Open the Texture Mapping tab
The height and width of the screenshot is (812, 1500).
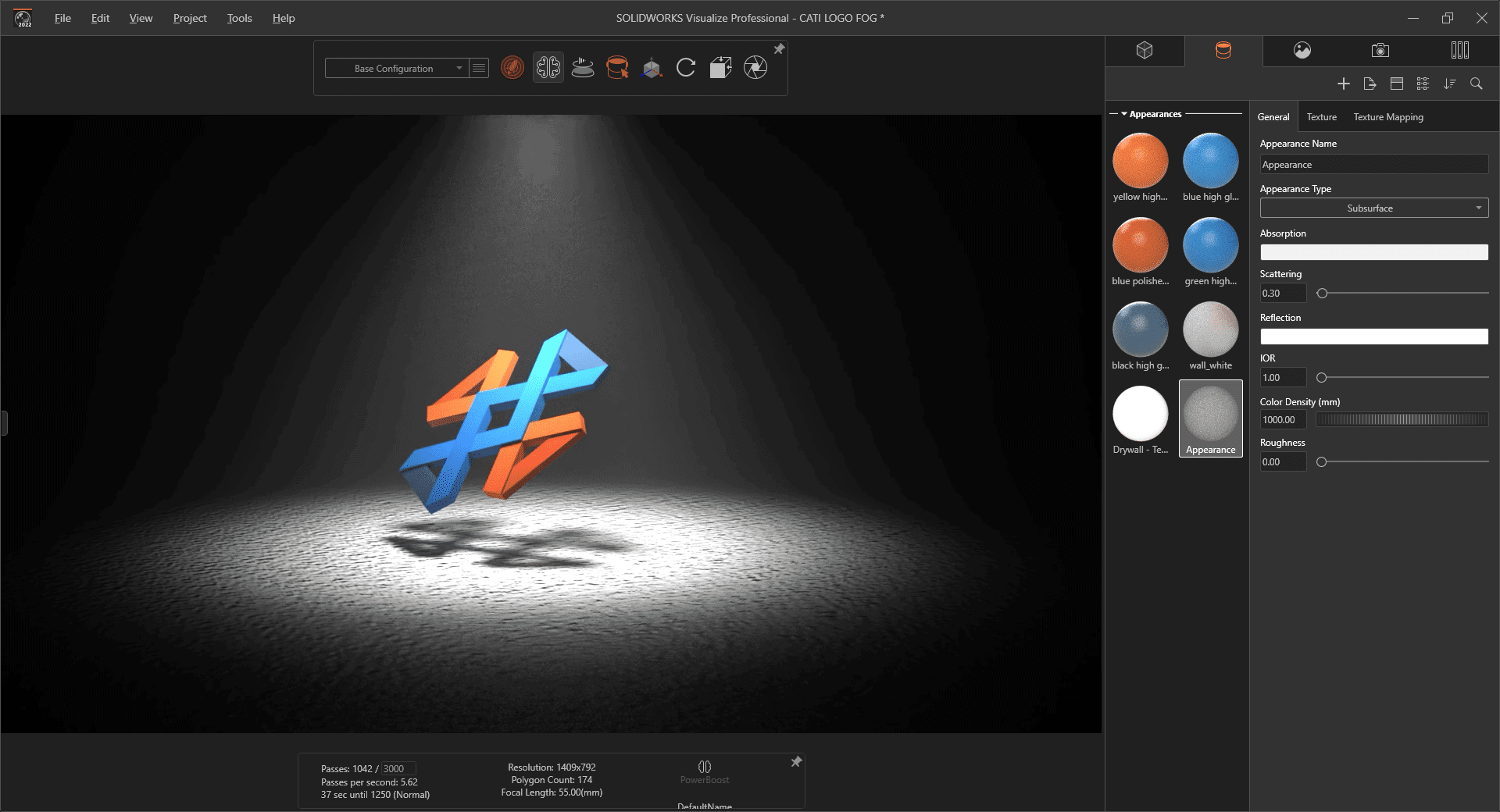click(x=1388, y=117)
